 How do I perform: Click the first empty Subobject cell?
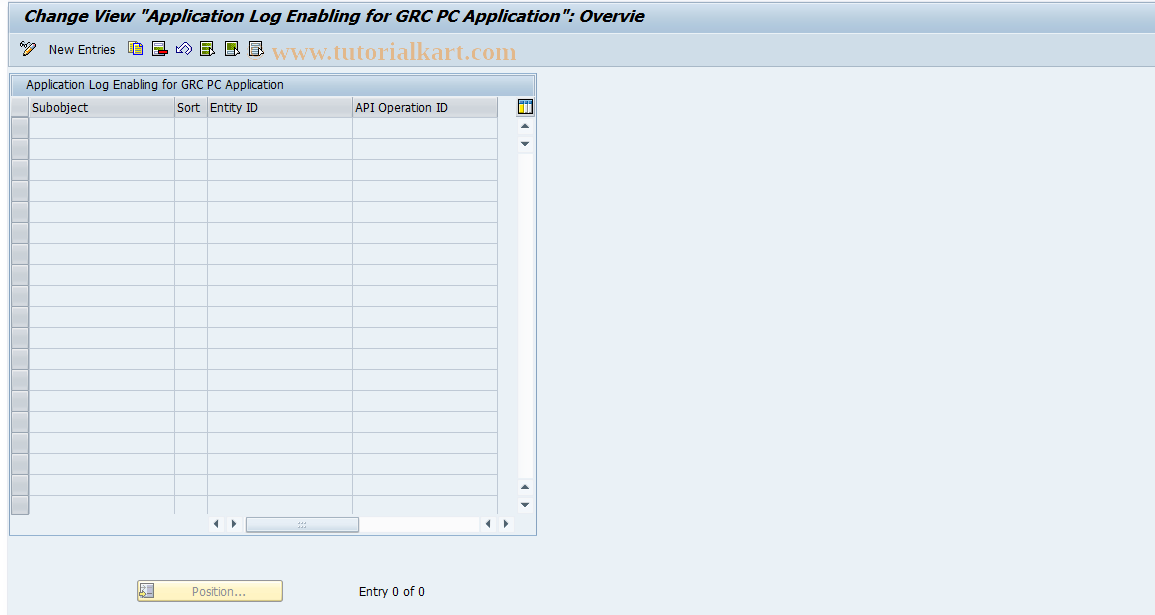102,128
